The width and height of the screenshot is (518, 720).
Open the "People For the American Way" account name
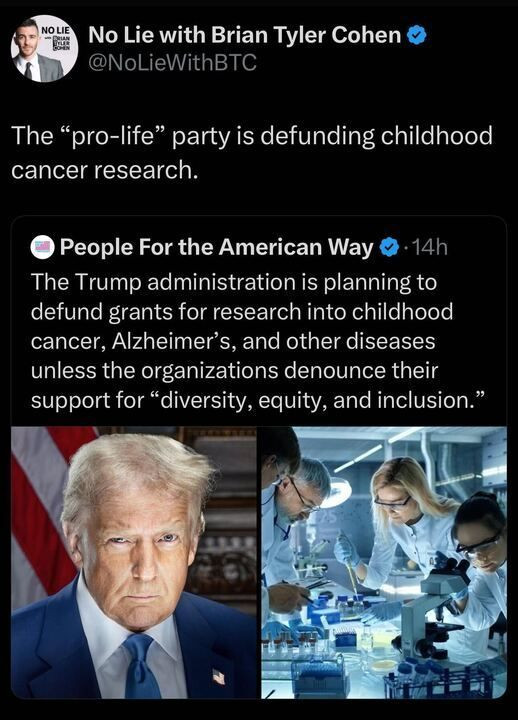[217, 248]
